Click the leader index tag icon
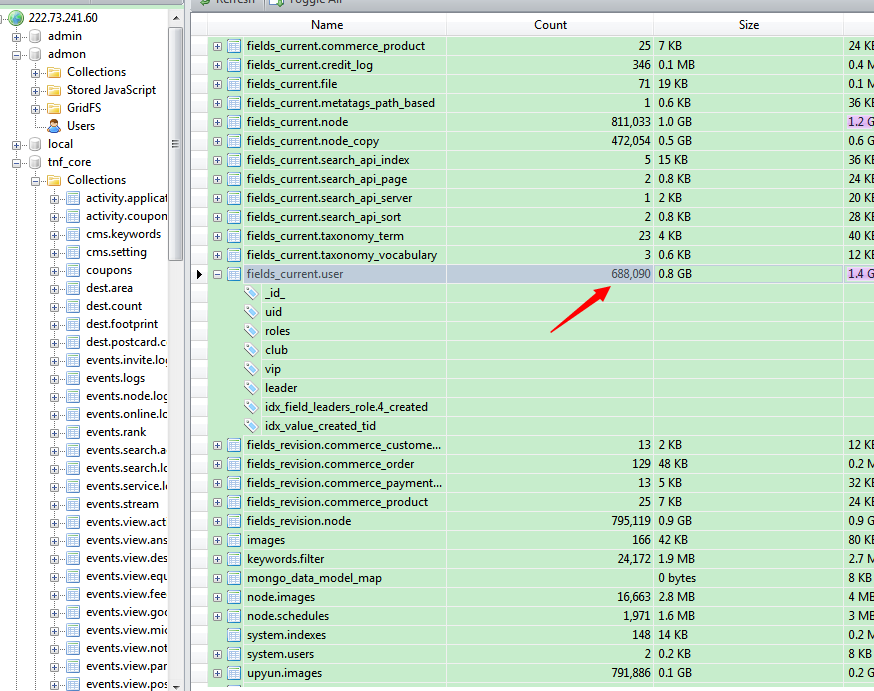Viewport: 874px width, 691px height. coord(251,388)
